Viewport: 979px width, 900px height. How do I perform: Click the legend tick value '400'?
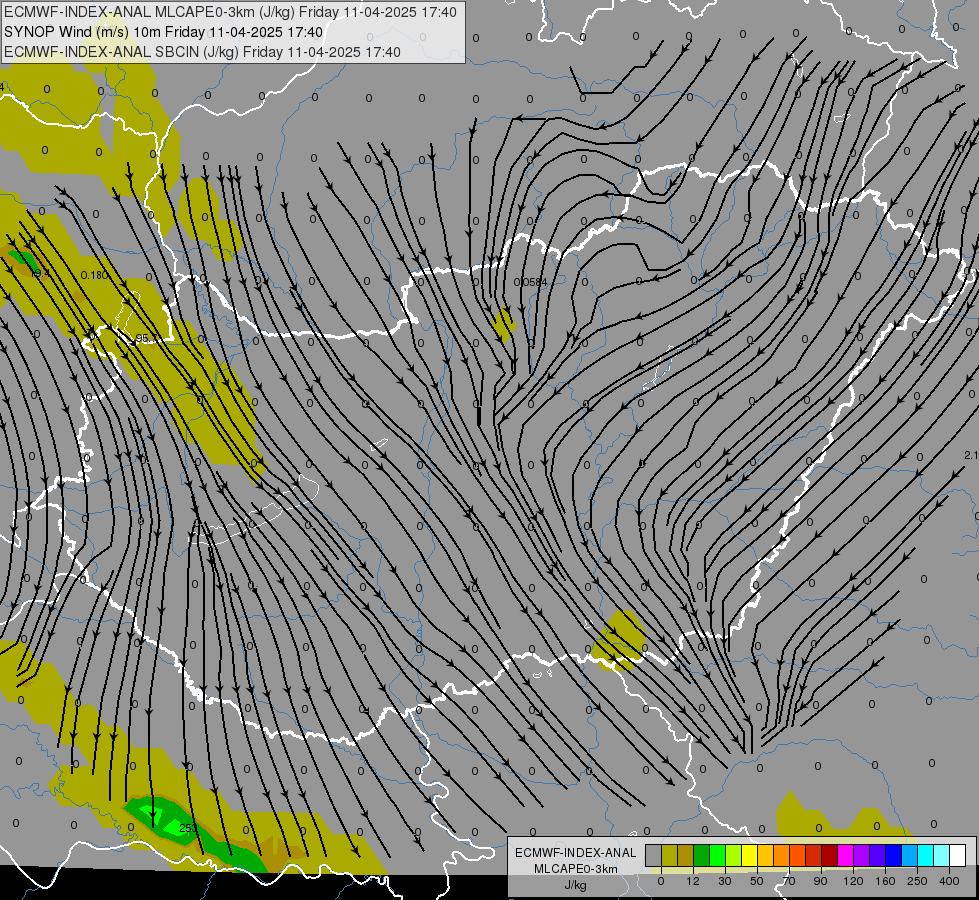click(x=949, y=881)
